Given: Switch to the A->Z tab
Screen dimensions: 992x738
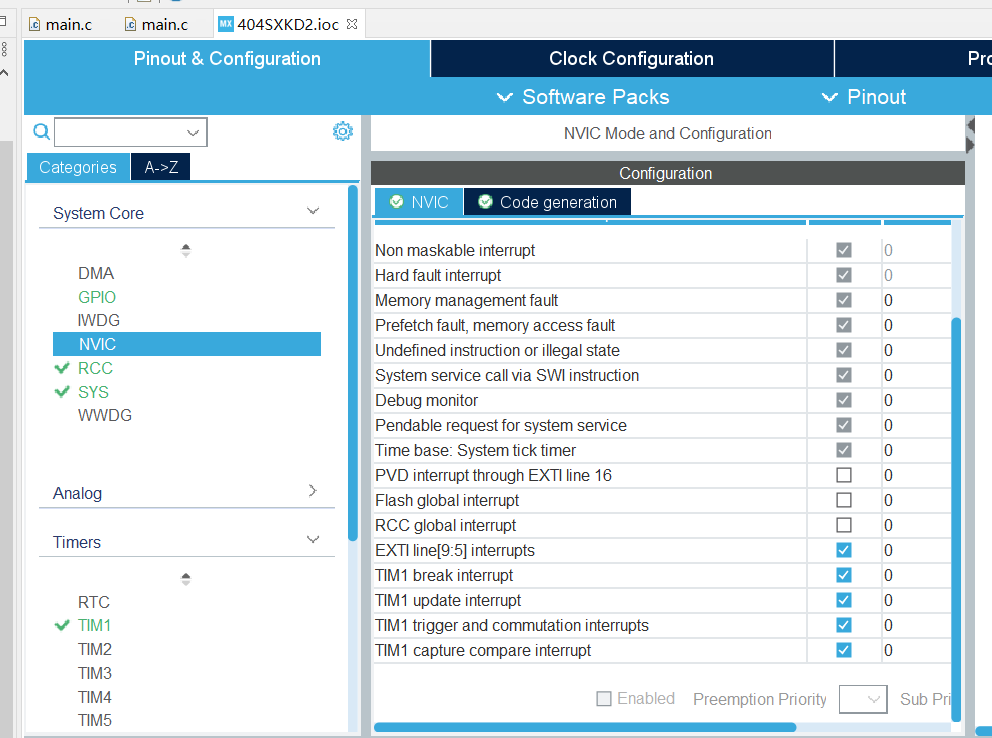Looking at the screenshot, I should pyautogui.click(x=161, y=167).
